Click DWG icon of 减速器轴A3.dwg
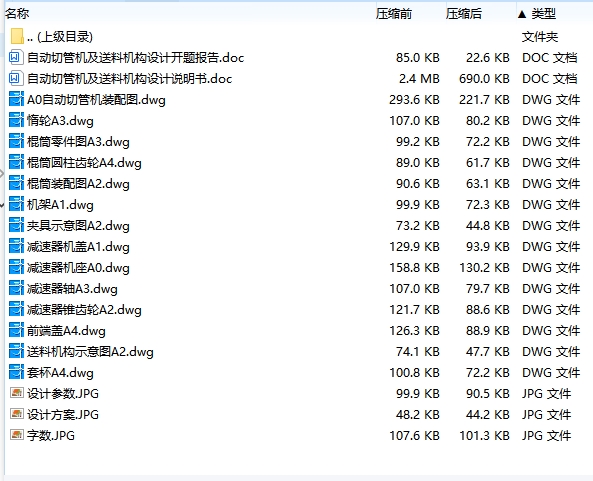The height and width of the screenshot is (481, 593). [16, 289]
